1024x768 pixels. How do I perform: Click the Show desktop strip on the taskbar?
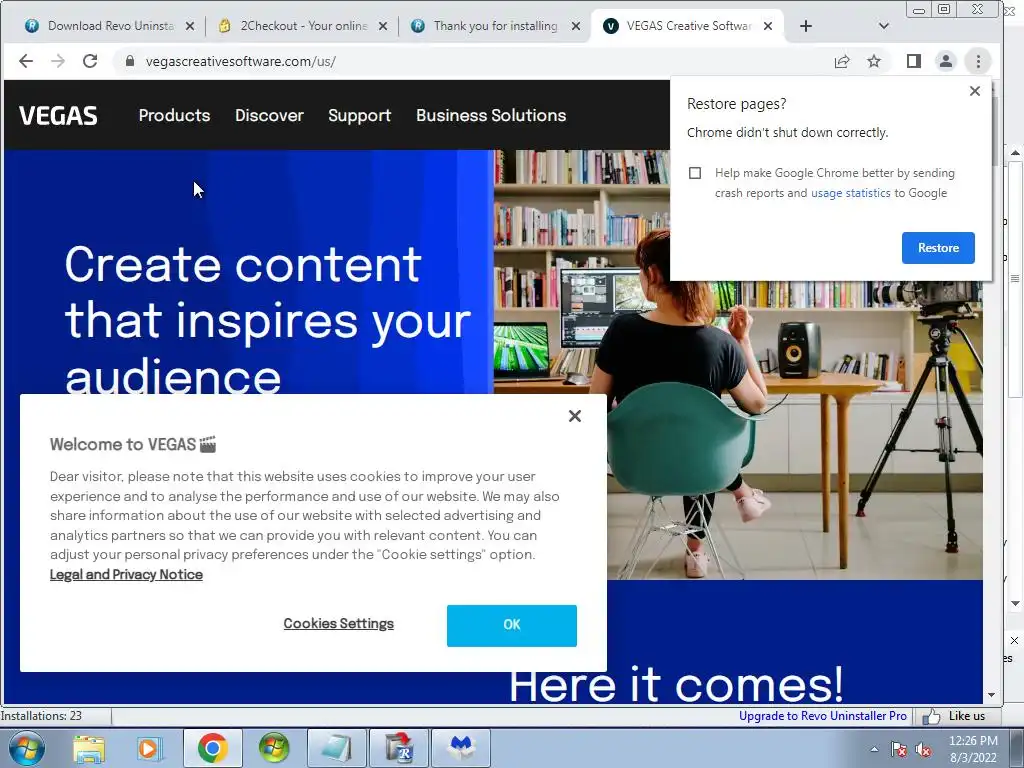[x=1016, y=749]
